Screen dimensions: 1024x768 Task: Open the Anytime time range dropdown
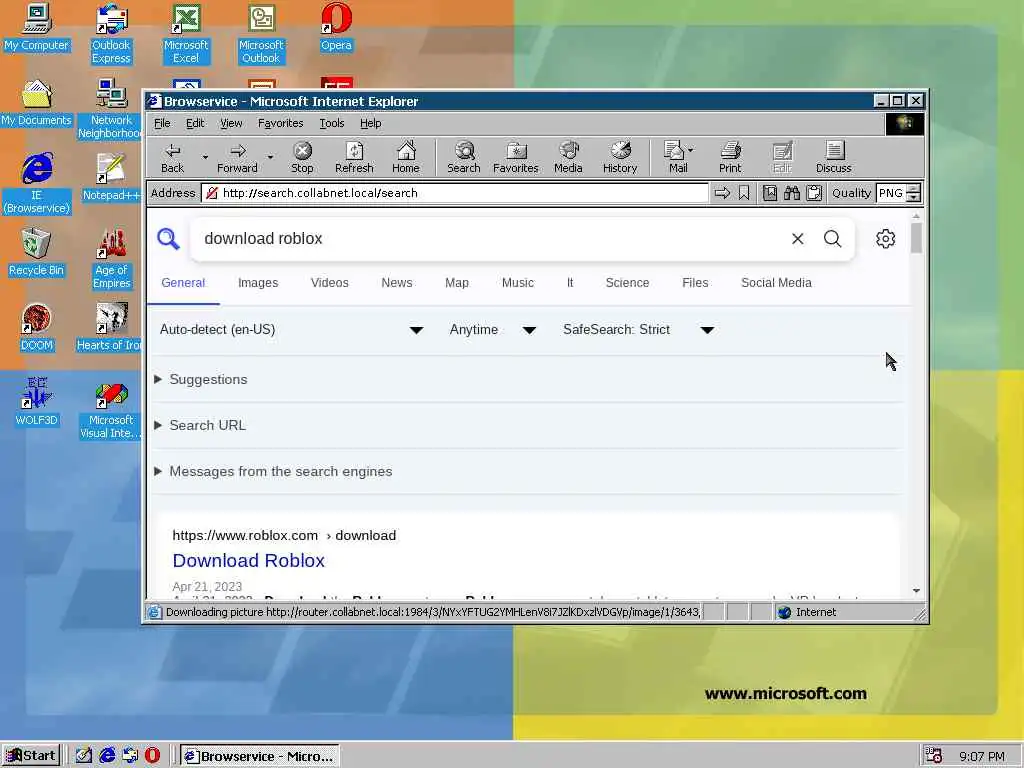click(x=493, y=330)
